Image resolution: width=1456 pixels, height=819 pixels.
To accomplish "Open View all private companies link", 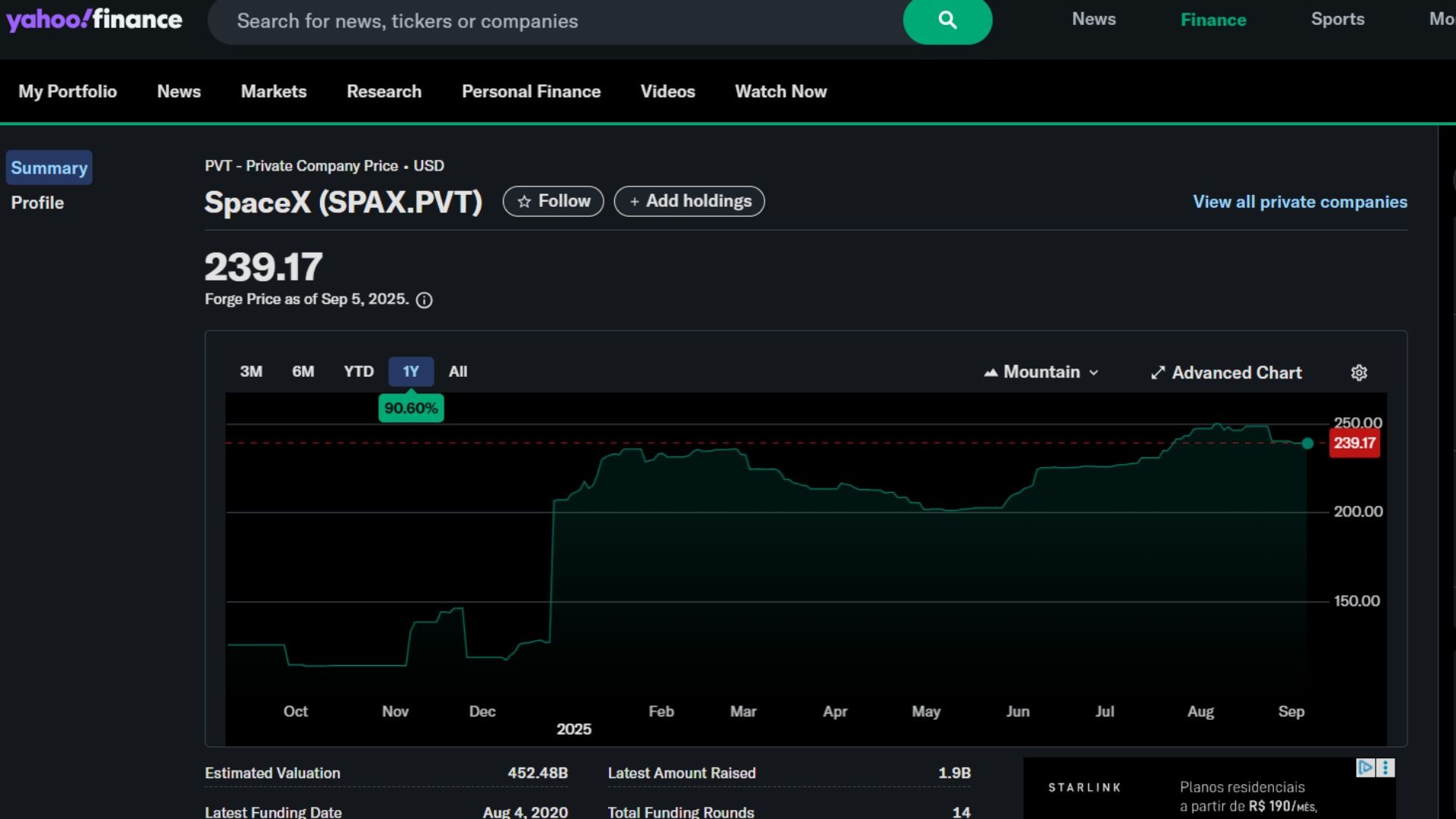I will 1300,202.
